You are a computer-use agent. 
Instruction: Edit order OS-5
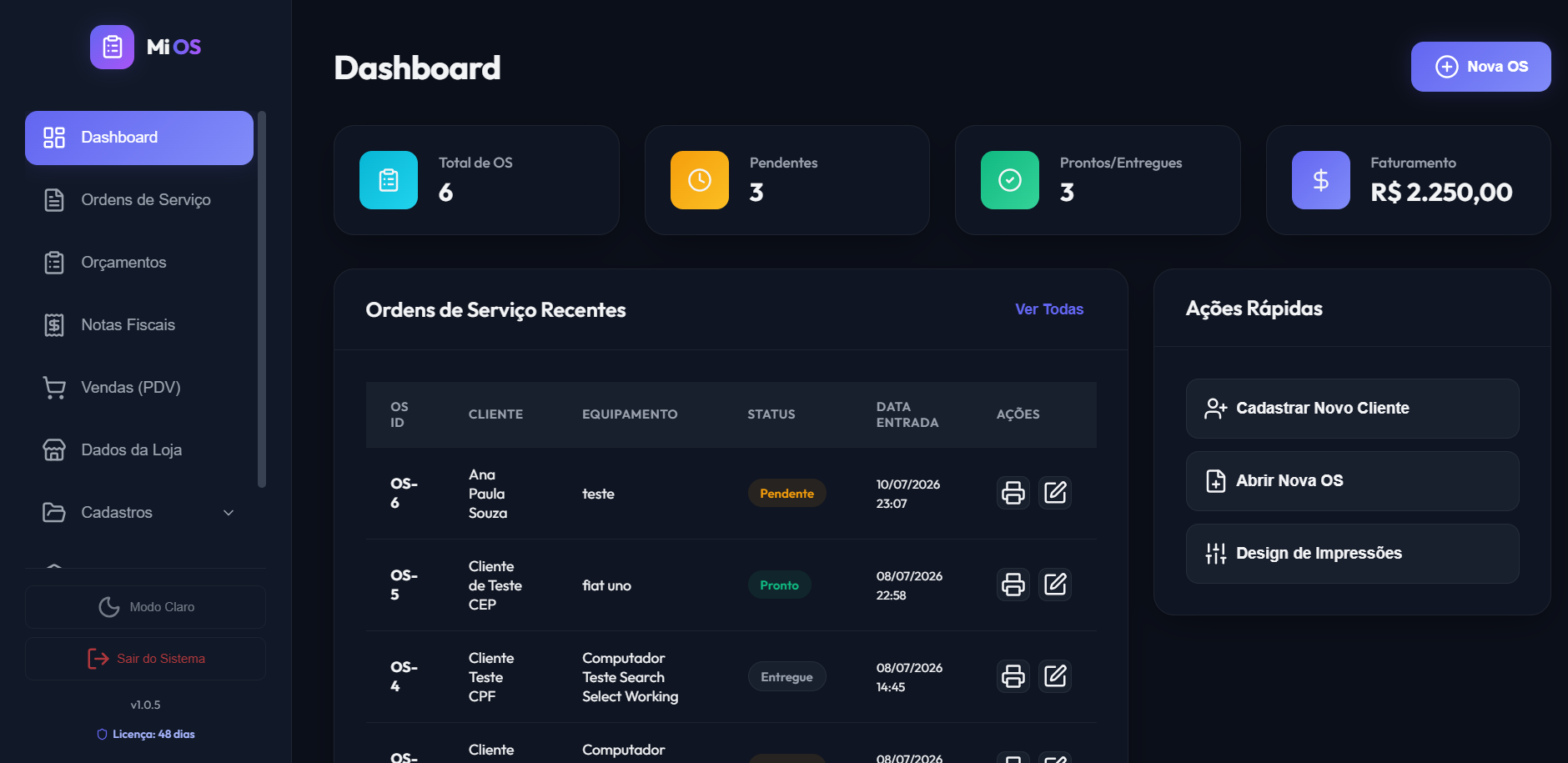pyautogui.click(x=1055, y=585)
